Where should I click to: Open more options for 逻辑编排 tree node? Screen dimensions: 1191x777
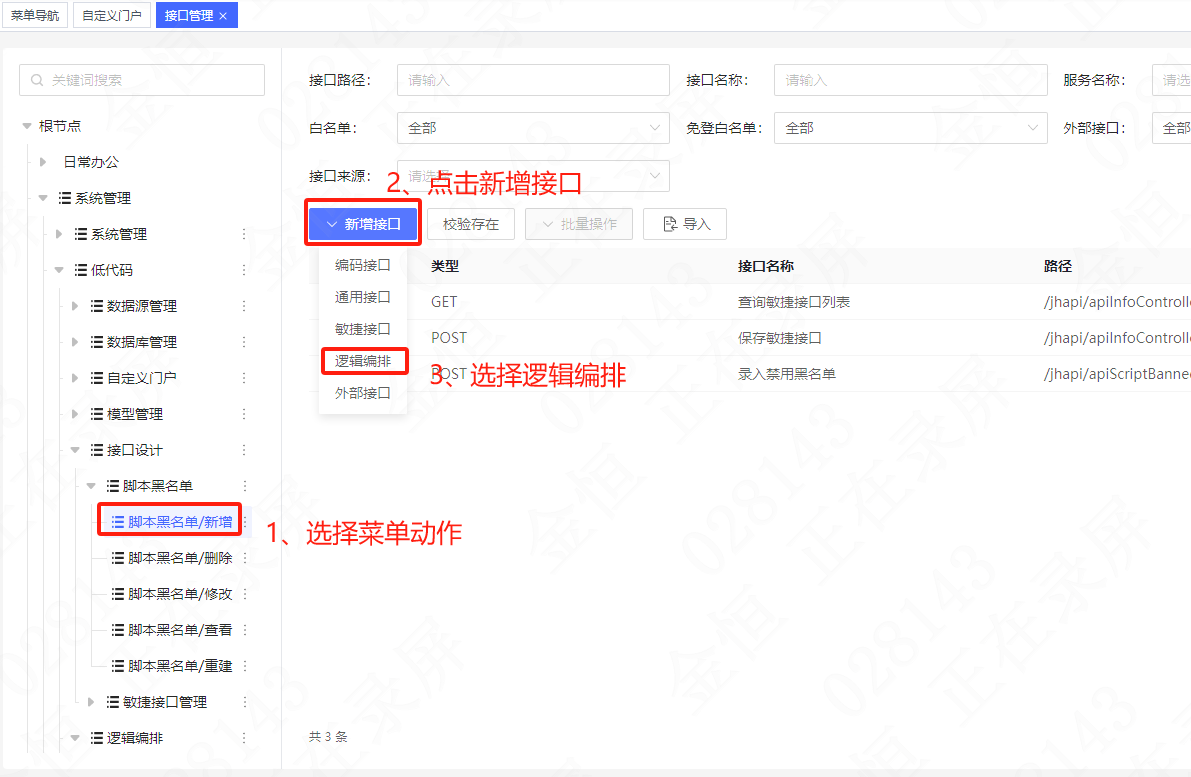click(244, 738)
